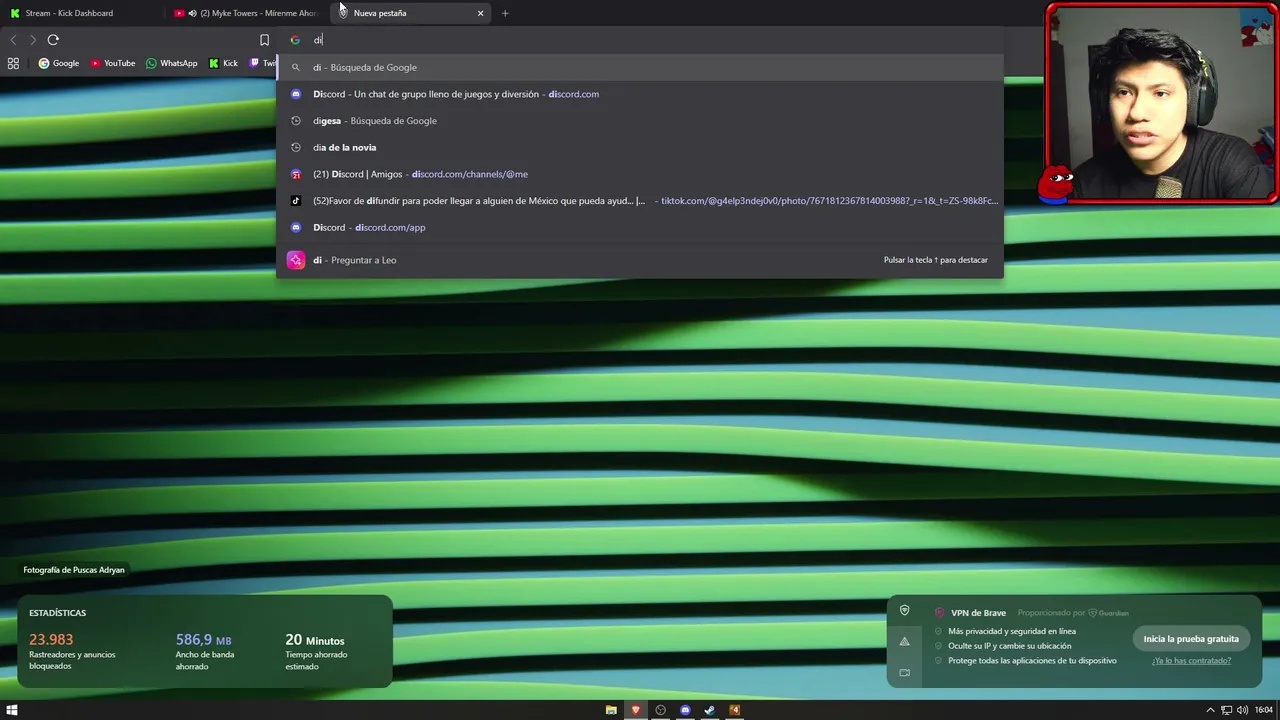The width and height of the screenshot is (1280, 720).
Task: Open File Explorer from the taskbar
Action: pos(611,710)
